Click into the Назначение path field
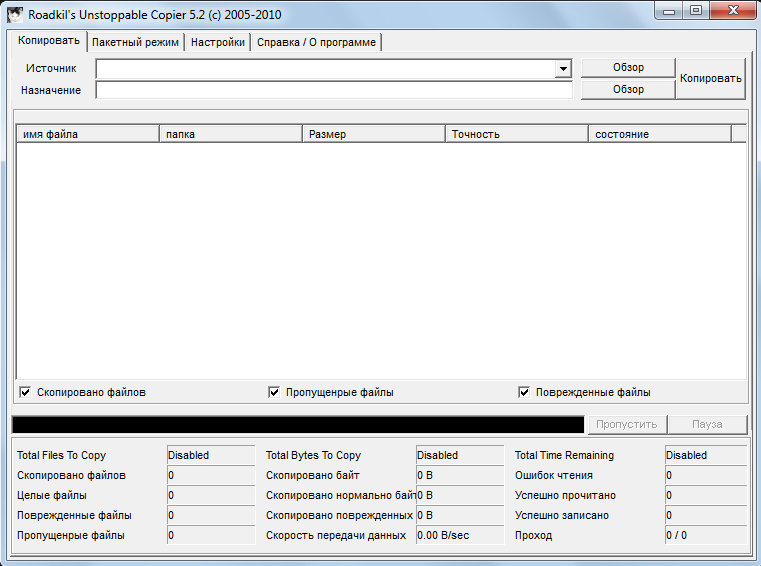Screen dimensions: 761x566 [334, 90]
